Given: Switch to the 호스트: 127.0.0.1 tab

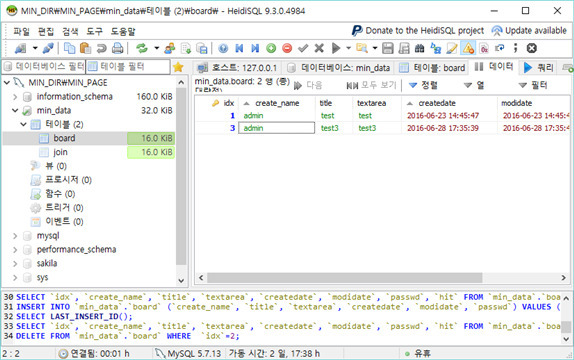Looking at the screenshot, I should (237, 68).
